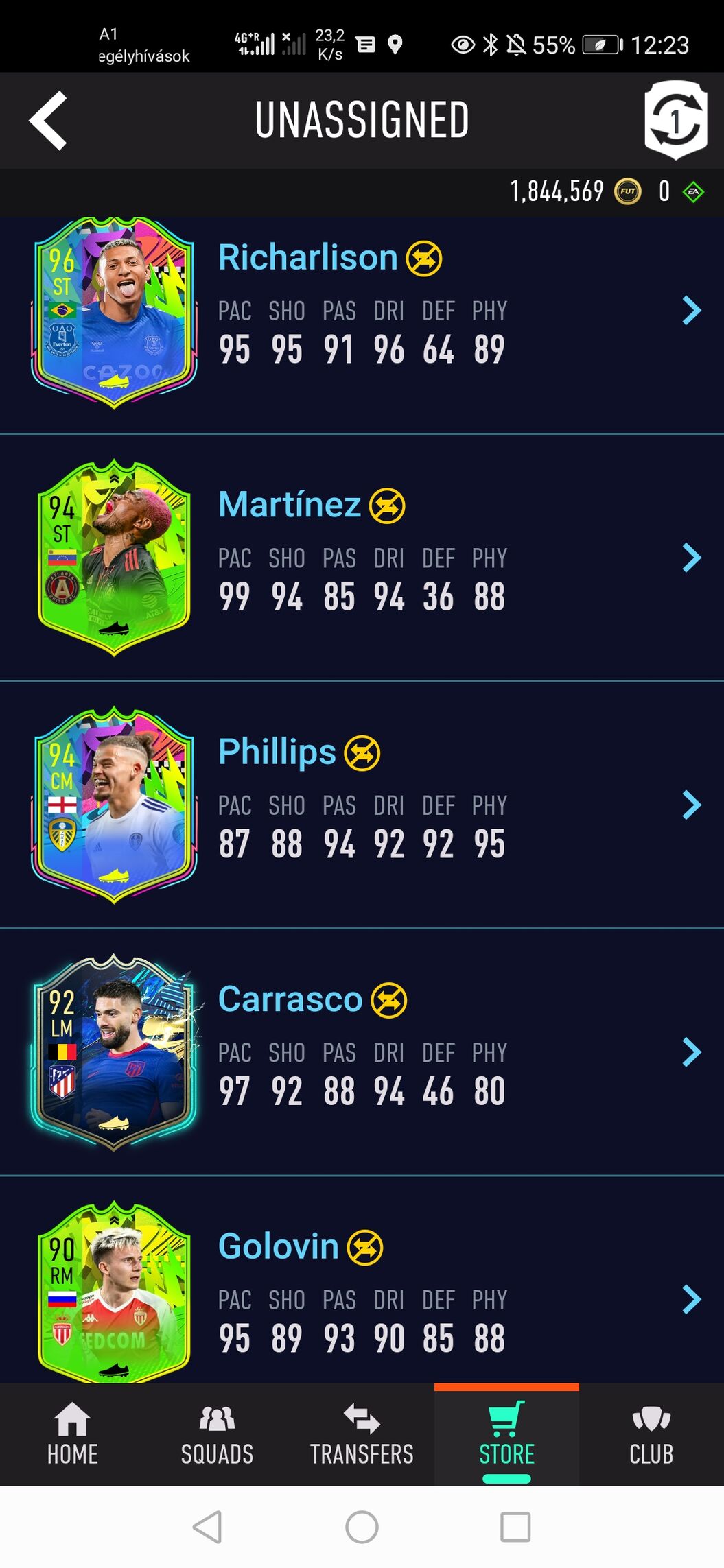Viewport: 724px width, 1568px height.
Task: Tap the back arrow icon
Action: pyautogui.click(x=48, y=120)
